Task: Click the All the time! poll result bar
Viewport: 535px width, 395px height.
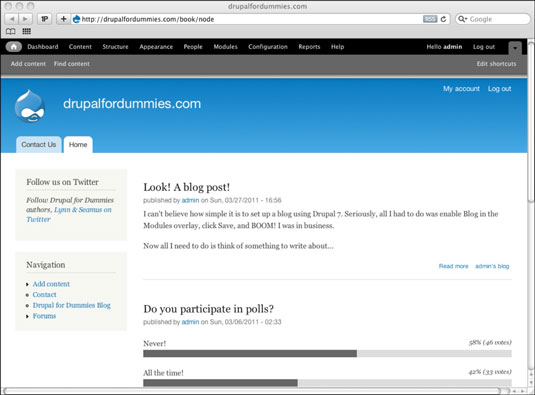Action: coord(327,383)
